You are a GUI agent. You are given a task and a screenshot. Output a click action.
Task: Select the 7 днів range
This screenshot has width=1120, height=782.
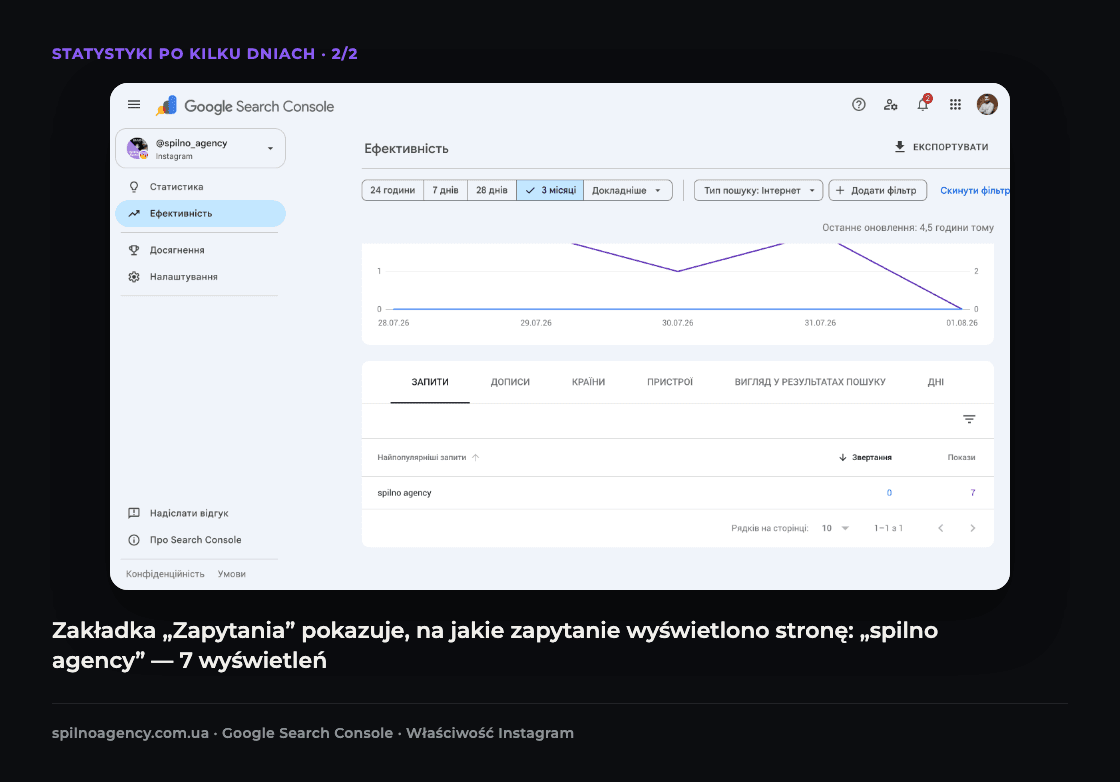(x=445, y=191)
